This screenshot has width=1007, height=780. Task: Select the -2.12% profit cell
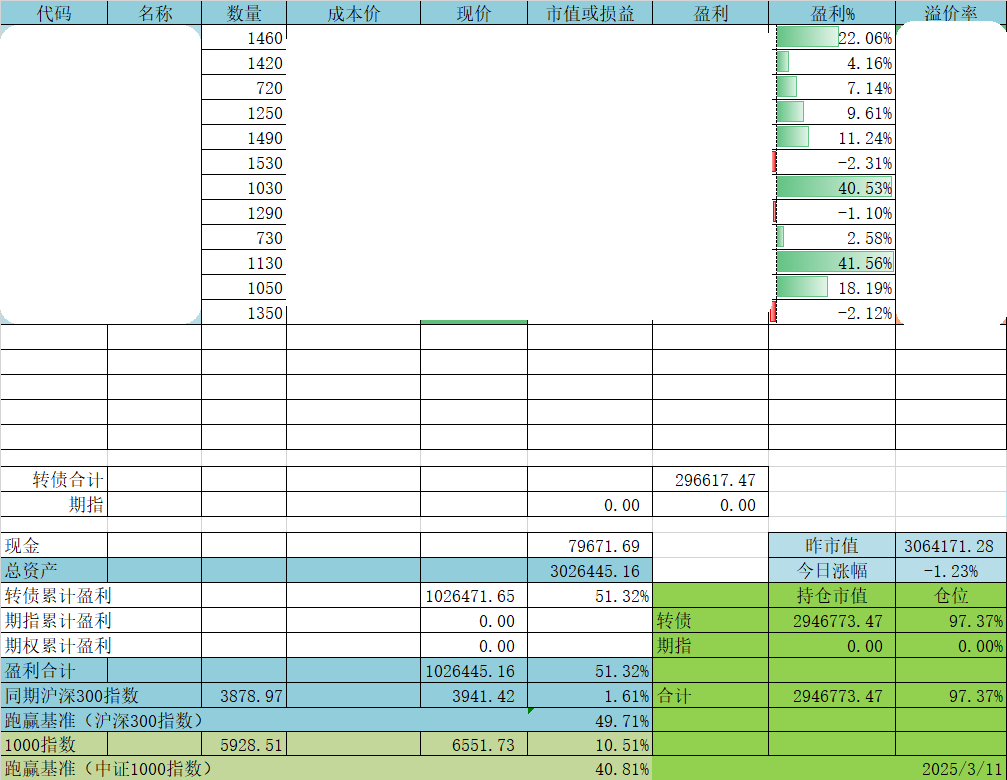(x=832, y=313)
